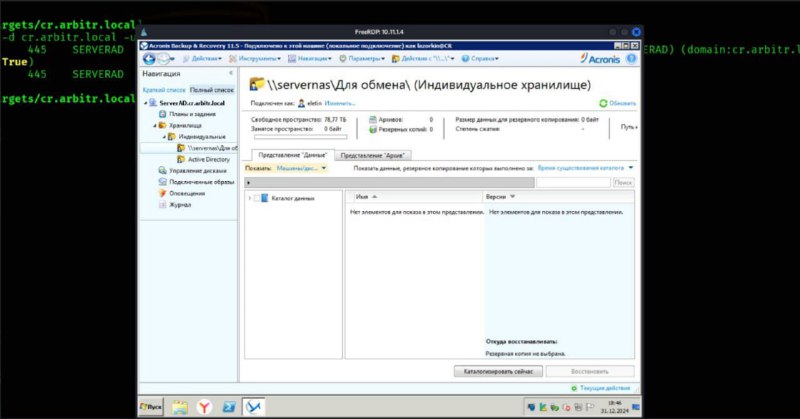
Task: Collapse the ServerAD.cr.arbitr.local tree node
Action: 145,103
